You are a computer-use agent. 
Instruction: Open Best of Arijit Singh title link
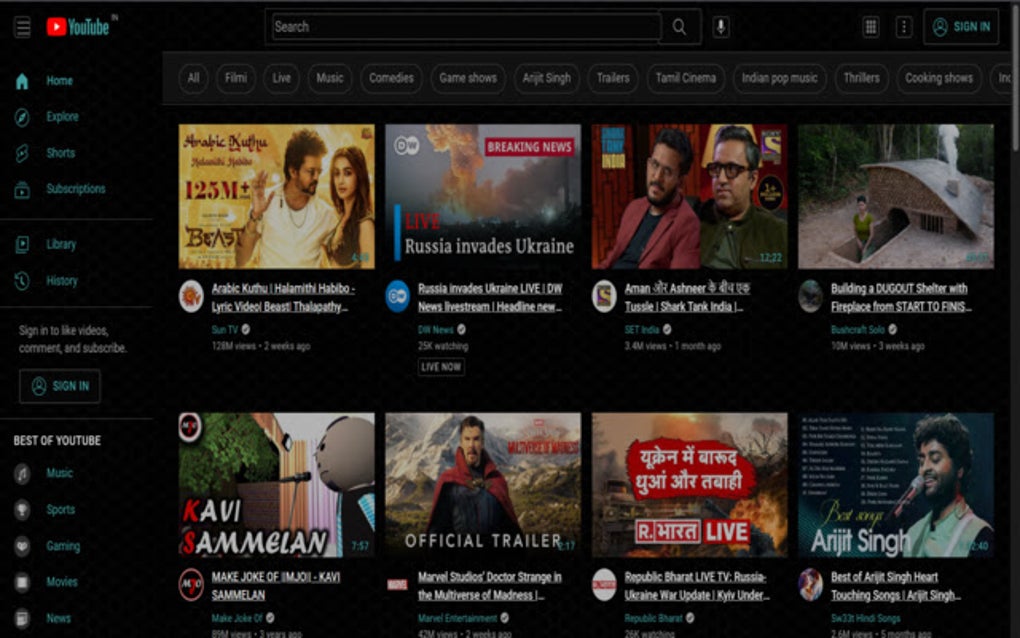pyautogui.click(x=896, y=585)
